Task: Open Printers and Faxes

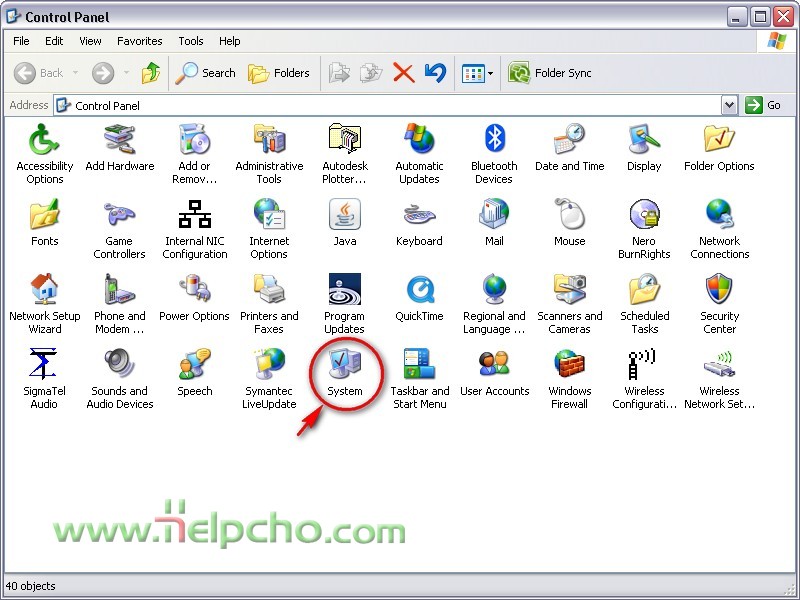Action: pyautogui.click(x=269, y=304)
